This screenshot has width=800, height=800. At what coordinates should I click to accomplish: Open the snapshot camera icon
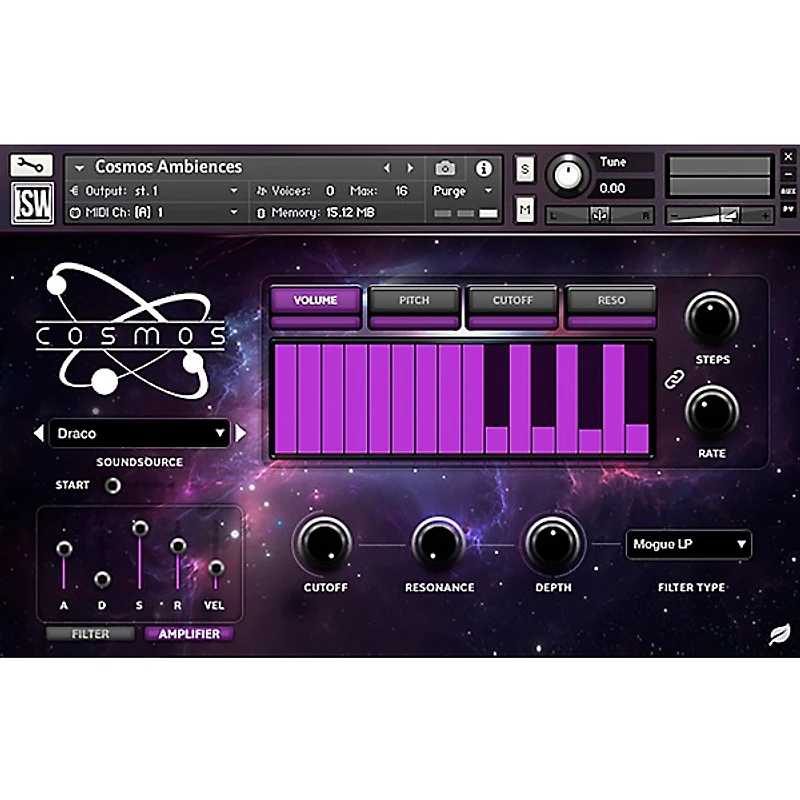click(445, 168)
